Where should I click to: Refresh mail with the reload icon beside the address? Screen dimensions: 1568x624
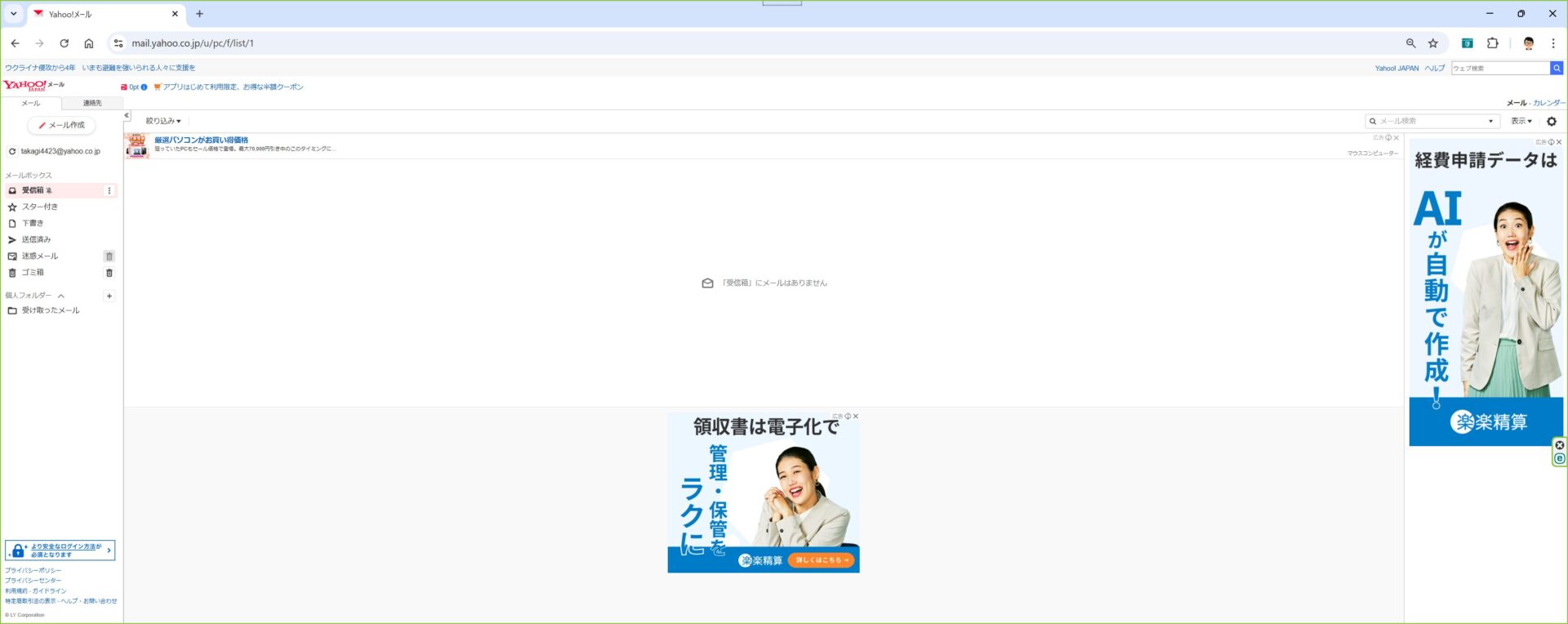(12, 152)
